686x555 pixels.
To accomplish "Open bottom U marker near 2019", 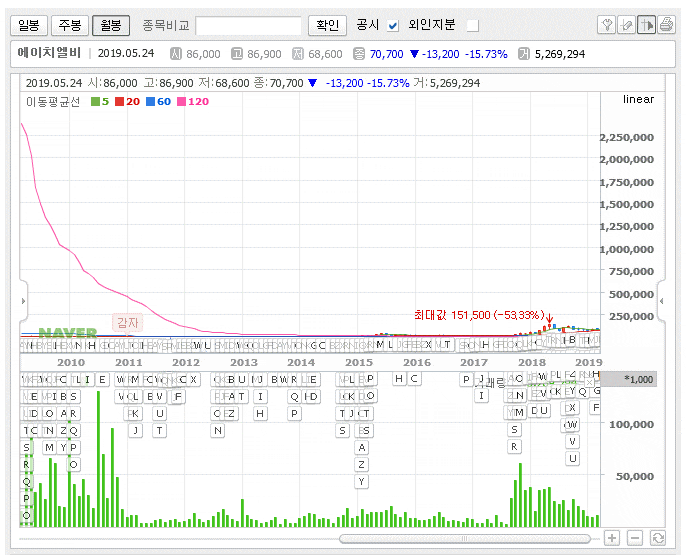I will pyautogui.click(x=572, y=458).
